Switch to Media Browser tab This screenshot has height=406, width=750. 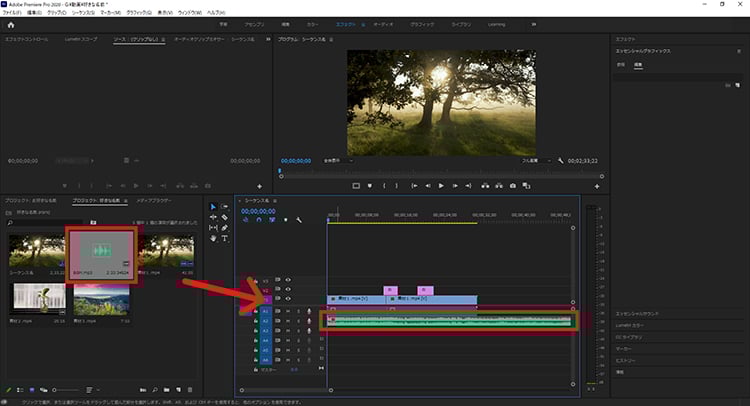(154, 200)
